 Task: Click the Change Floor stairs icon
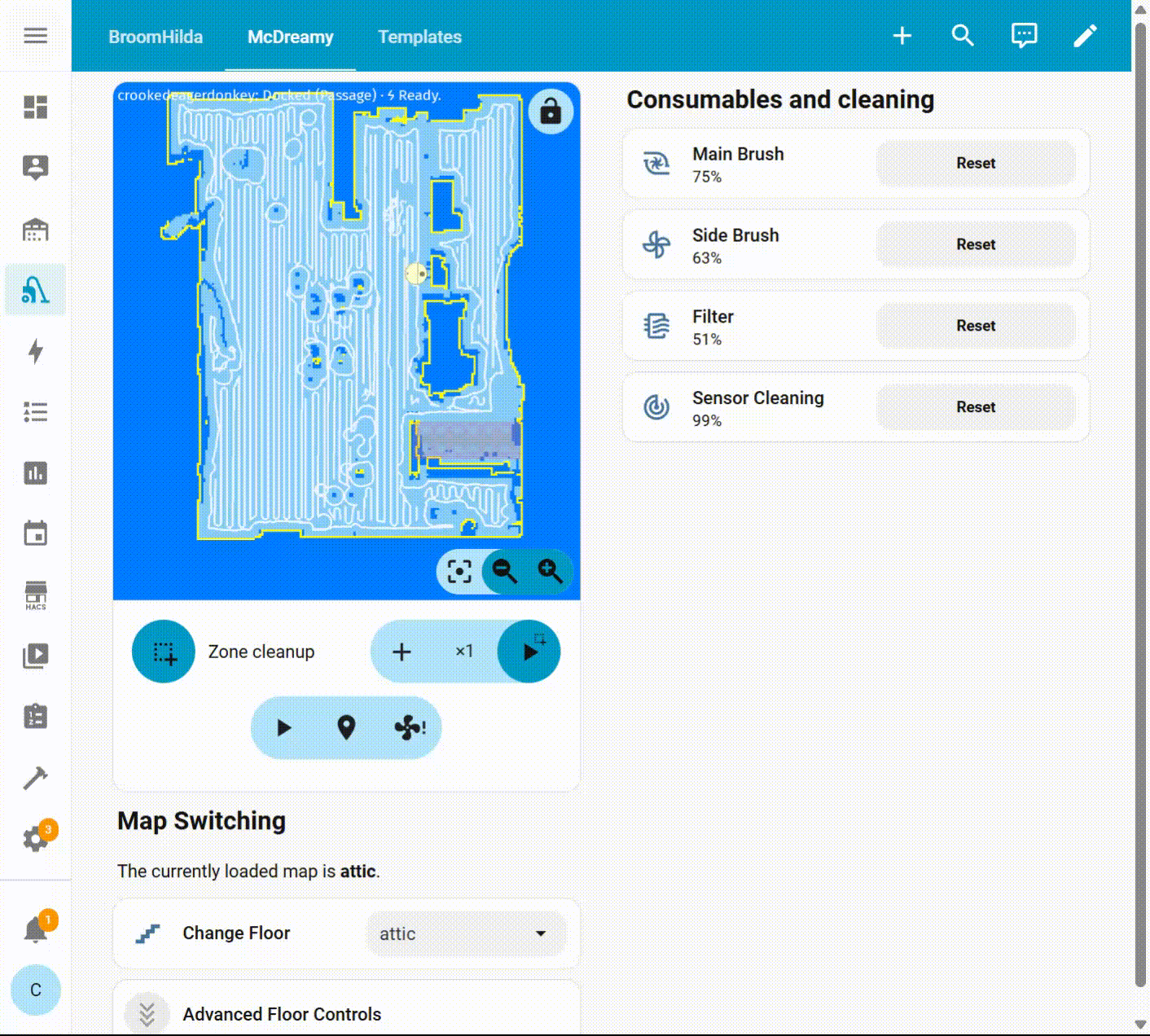coord(147,933)
